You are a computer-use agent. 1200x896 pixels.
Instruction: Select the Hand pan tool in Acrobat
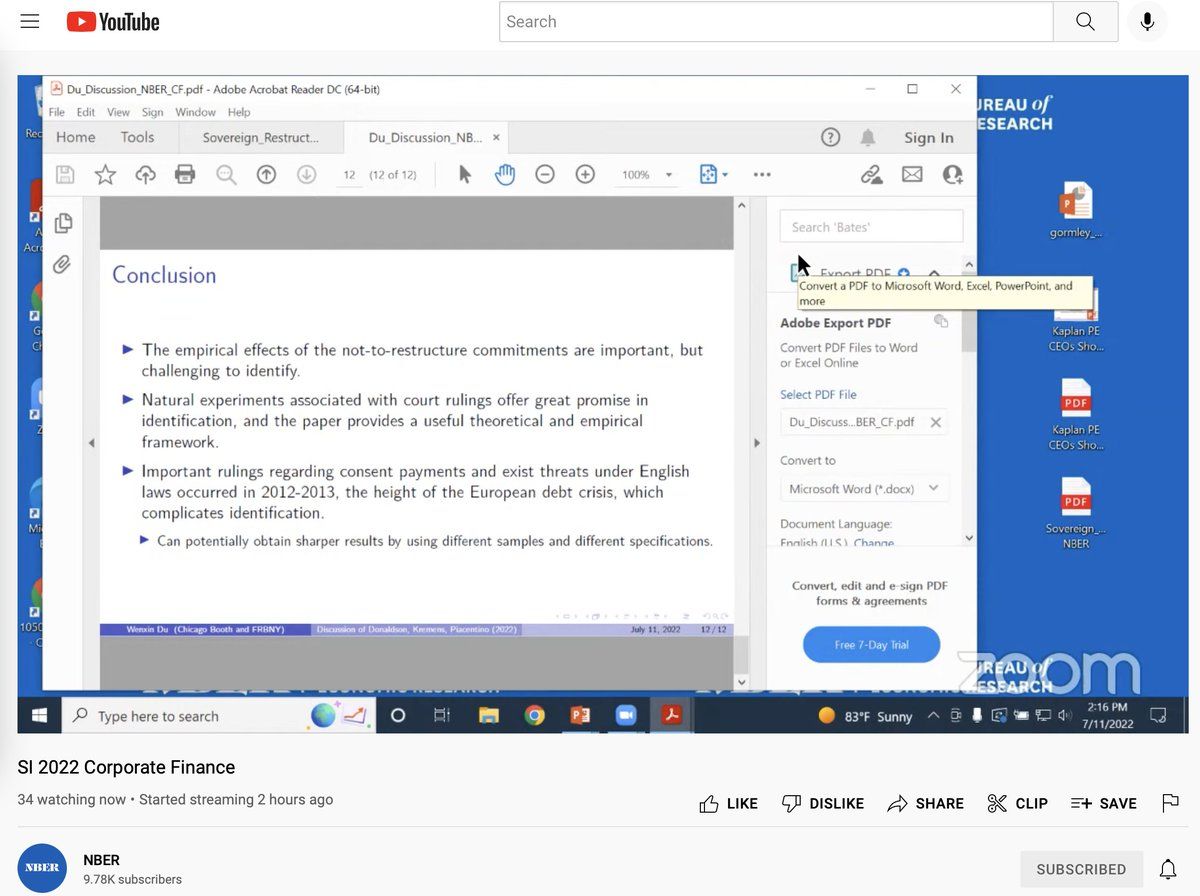click(505, 175)
